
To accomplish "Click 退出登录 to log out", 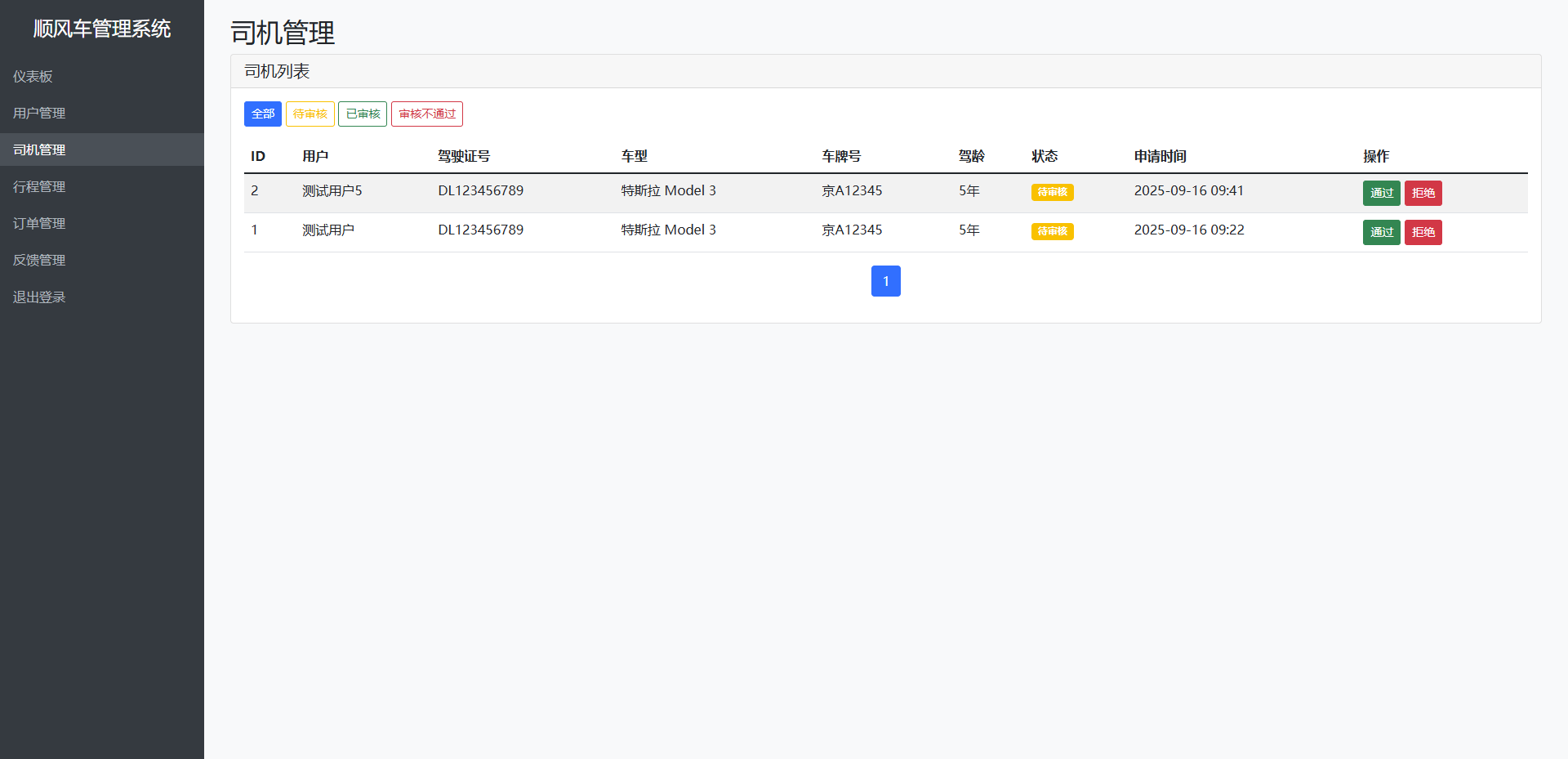I will pos(39,297).
